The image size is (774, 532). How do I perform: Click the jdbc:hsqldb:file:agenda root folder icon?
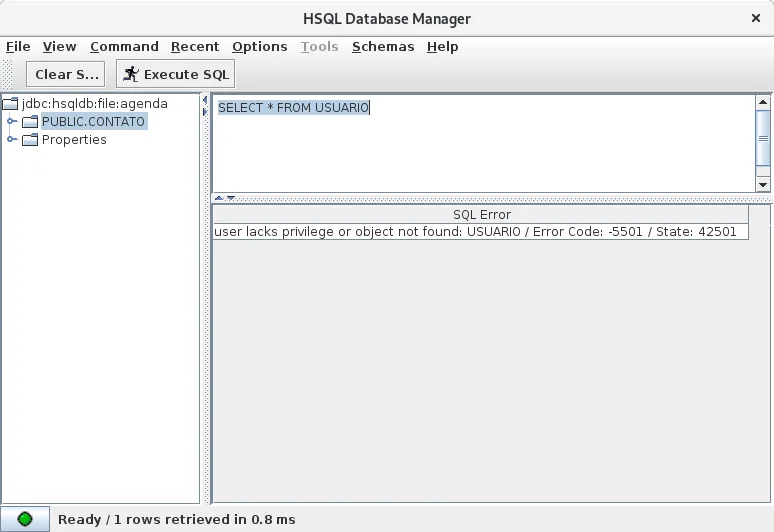point(11,103)
